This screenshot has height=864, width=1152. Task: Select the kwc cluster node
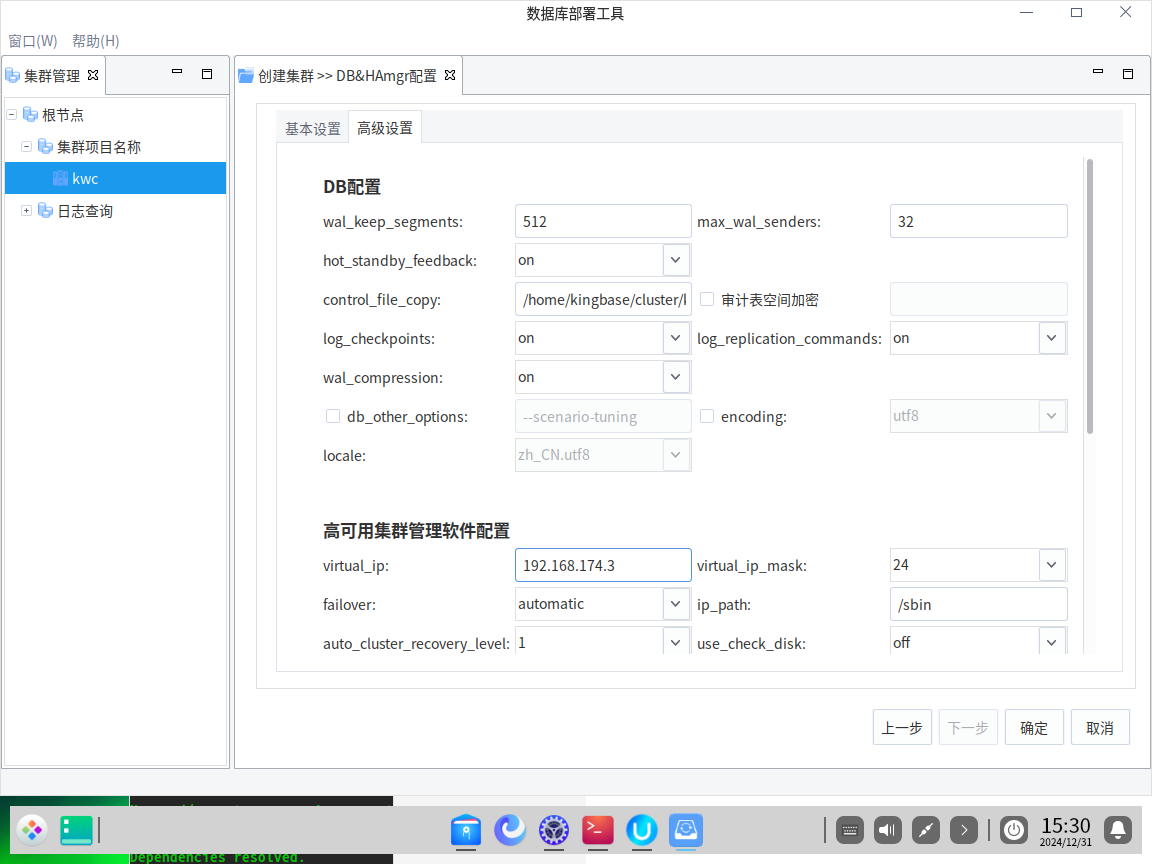[85, 179]
